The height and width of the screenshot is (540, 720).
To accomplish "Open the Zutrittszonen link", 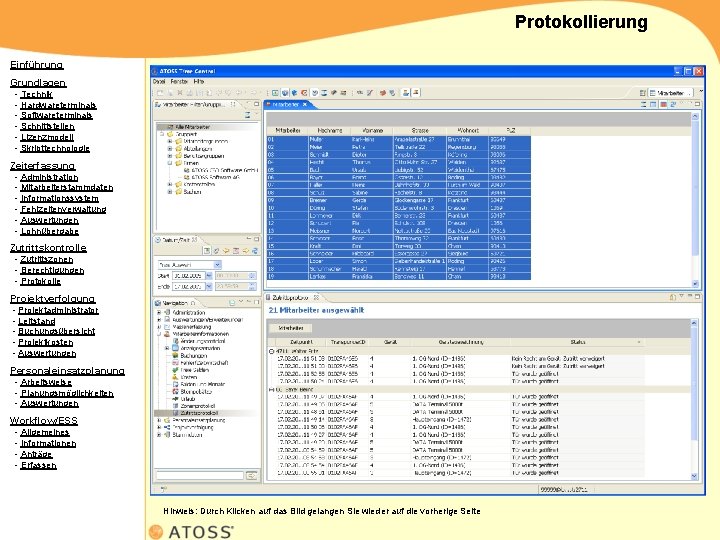I will [x=46, y=259].
